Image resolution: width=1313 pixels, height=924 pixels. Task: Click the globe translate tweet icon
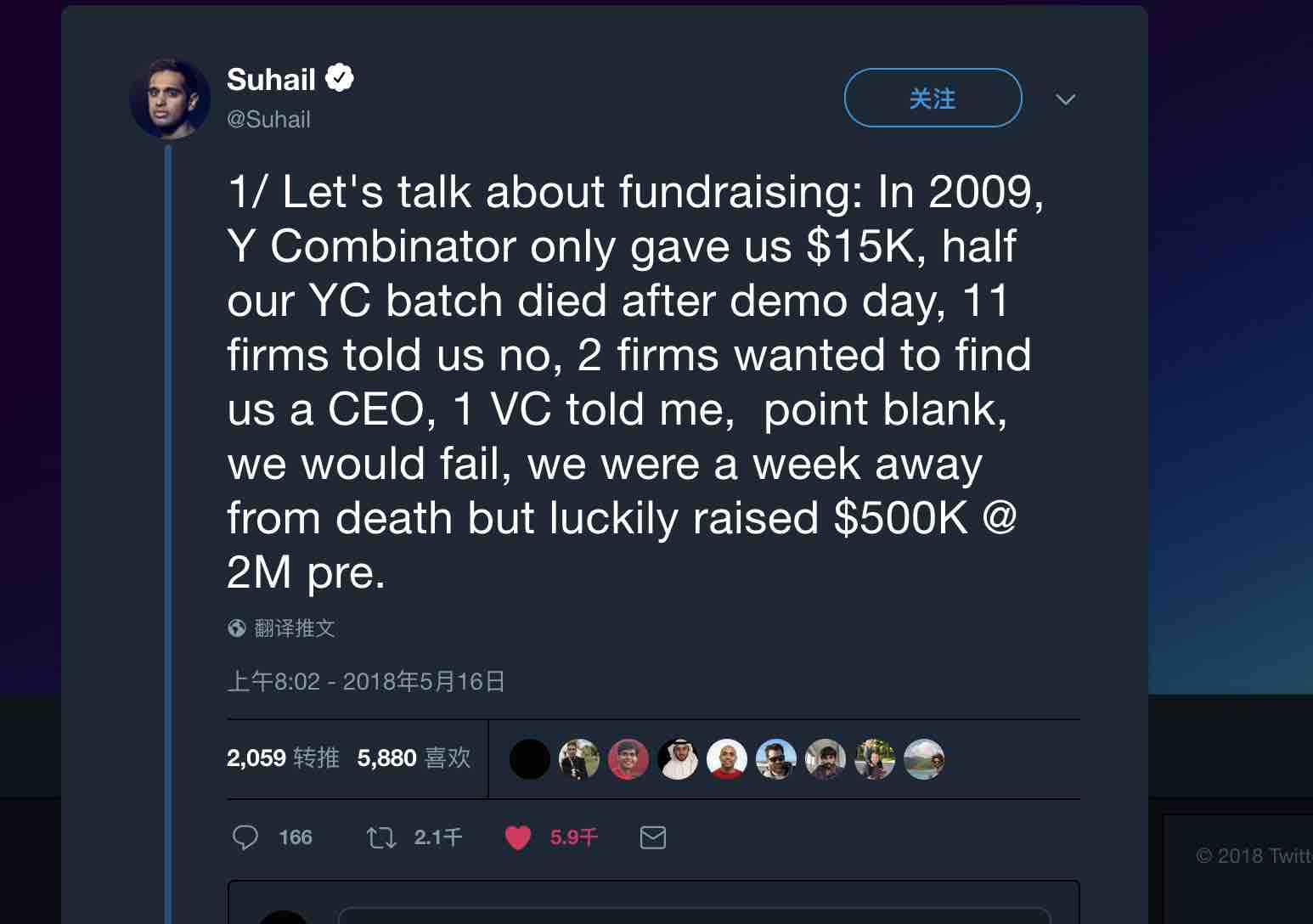pos(237,628)
